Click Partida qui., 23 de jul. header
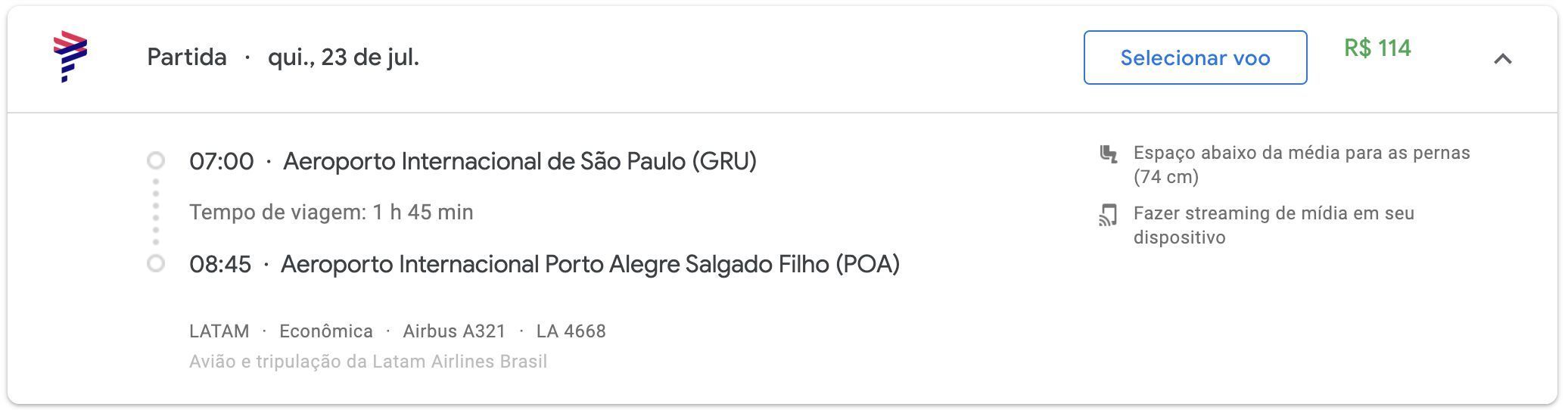 tap(283, 57)
